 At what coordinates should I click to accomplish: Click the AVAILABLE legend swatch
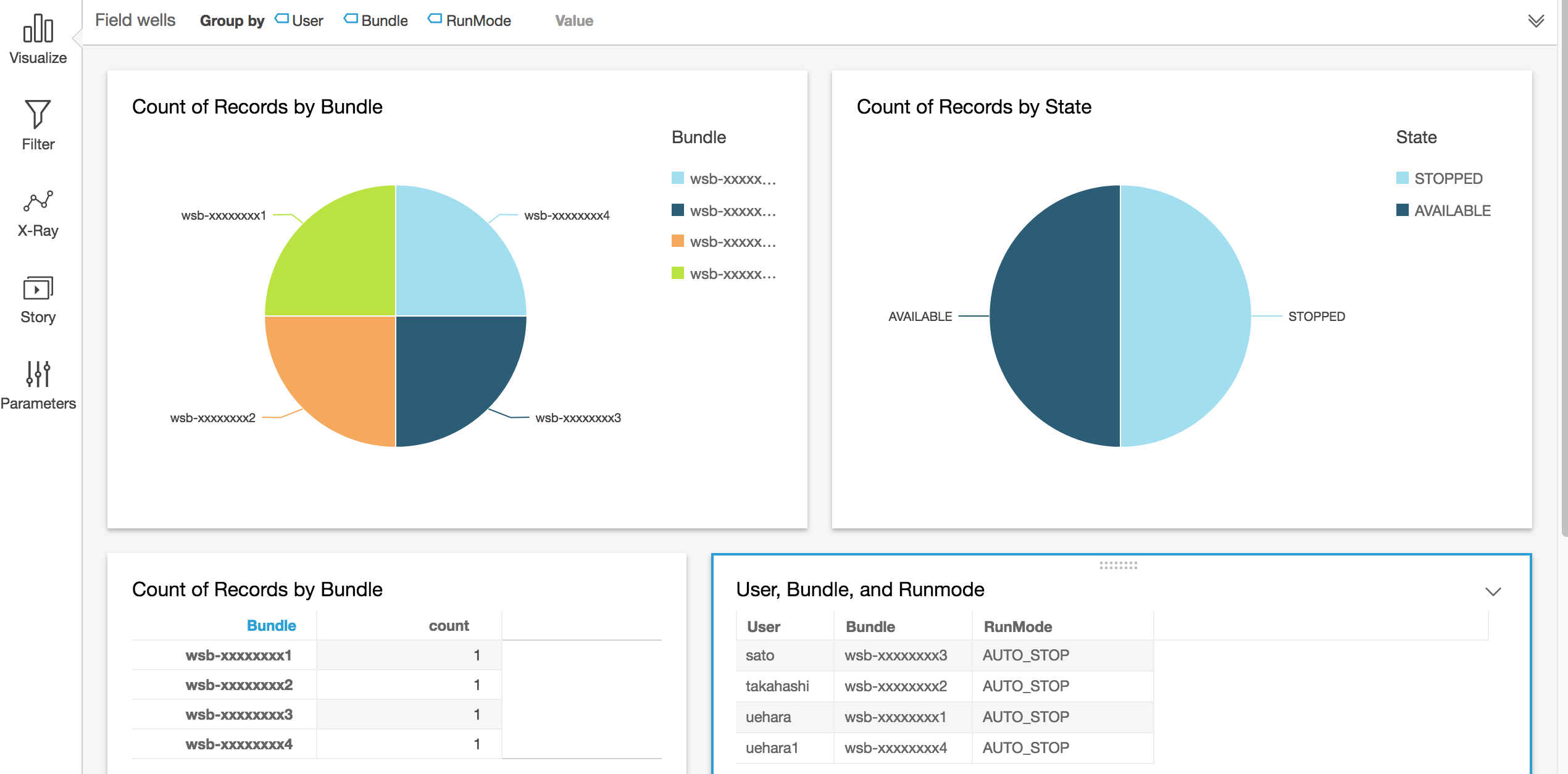click(1403, 210)
